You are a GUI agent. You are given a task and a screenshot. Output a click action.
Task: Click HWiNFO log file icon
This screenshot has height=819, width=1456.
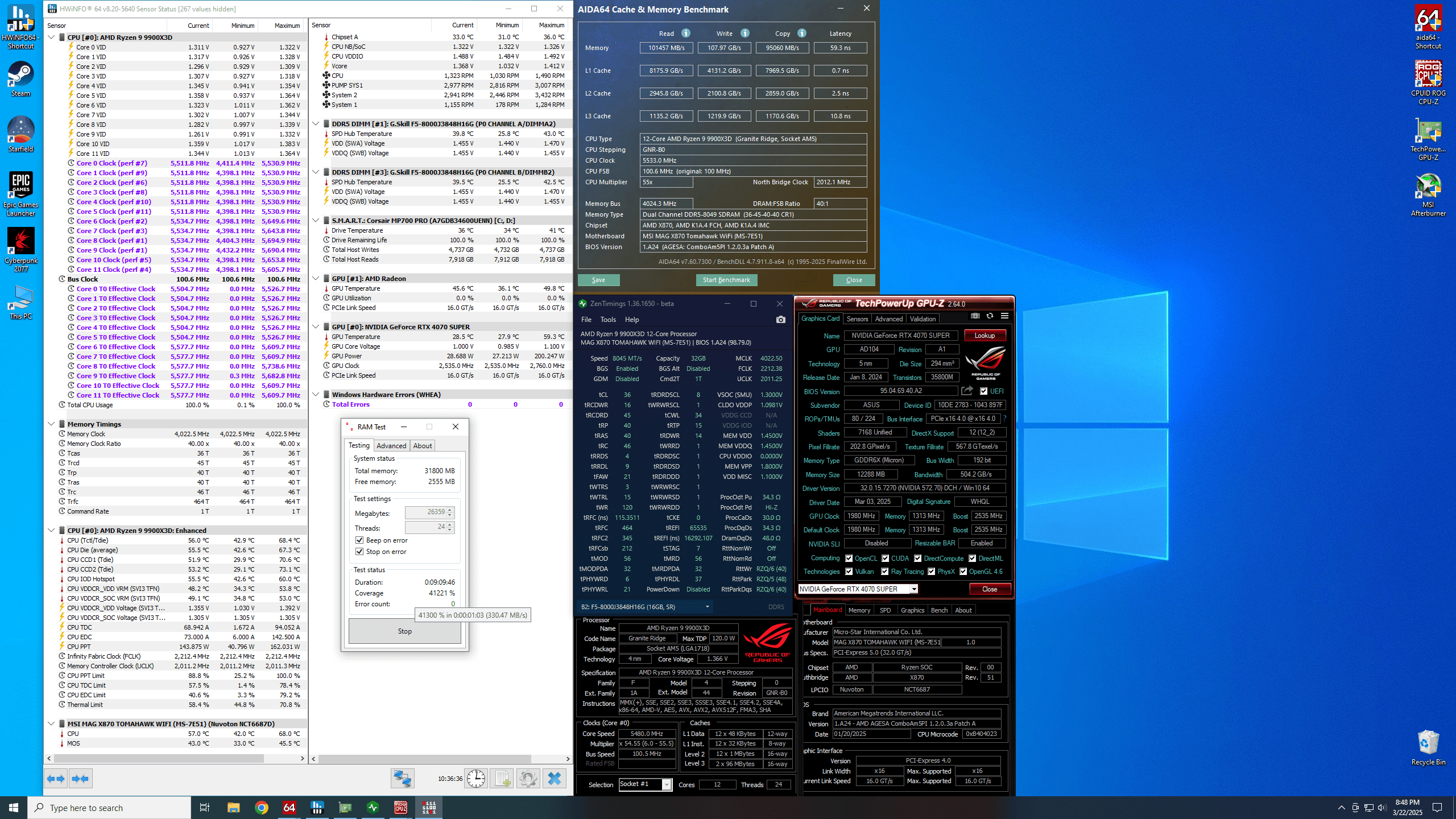tap(502, 778)
